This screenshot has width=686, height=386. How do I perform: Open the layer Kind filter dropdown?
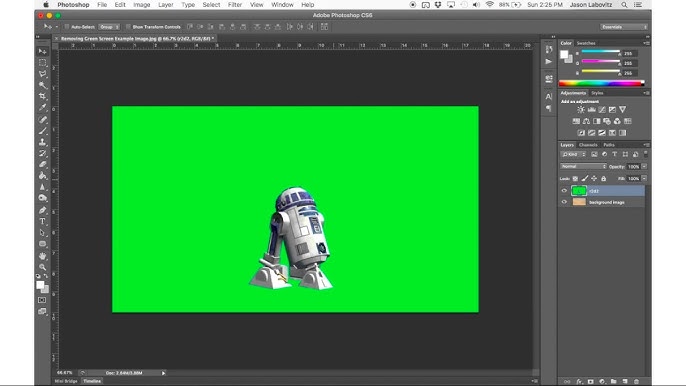pos(574,154)
